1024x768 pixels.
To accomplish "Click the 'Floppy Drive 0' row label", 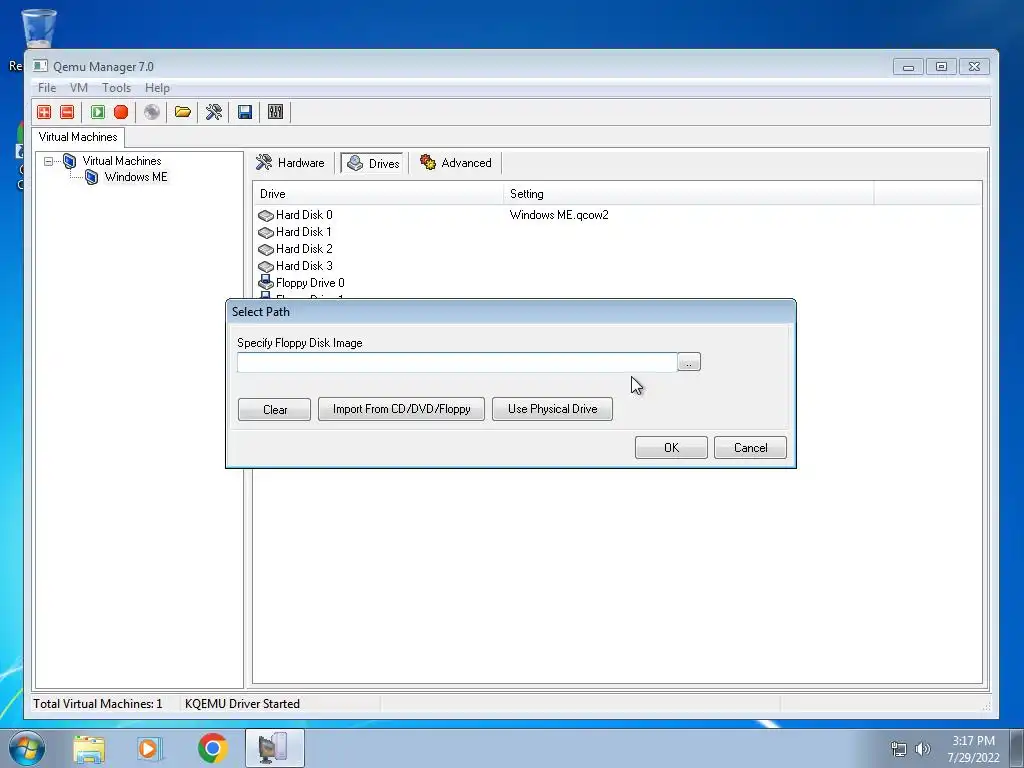I will 310,283.
